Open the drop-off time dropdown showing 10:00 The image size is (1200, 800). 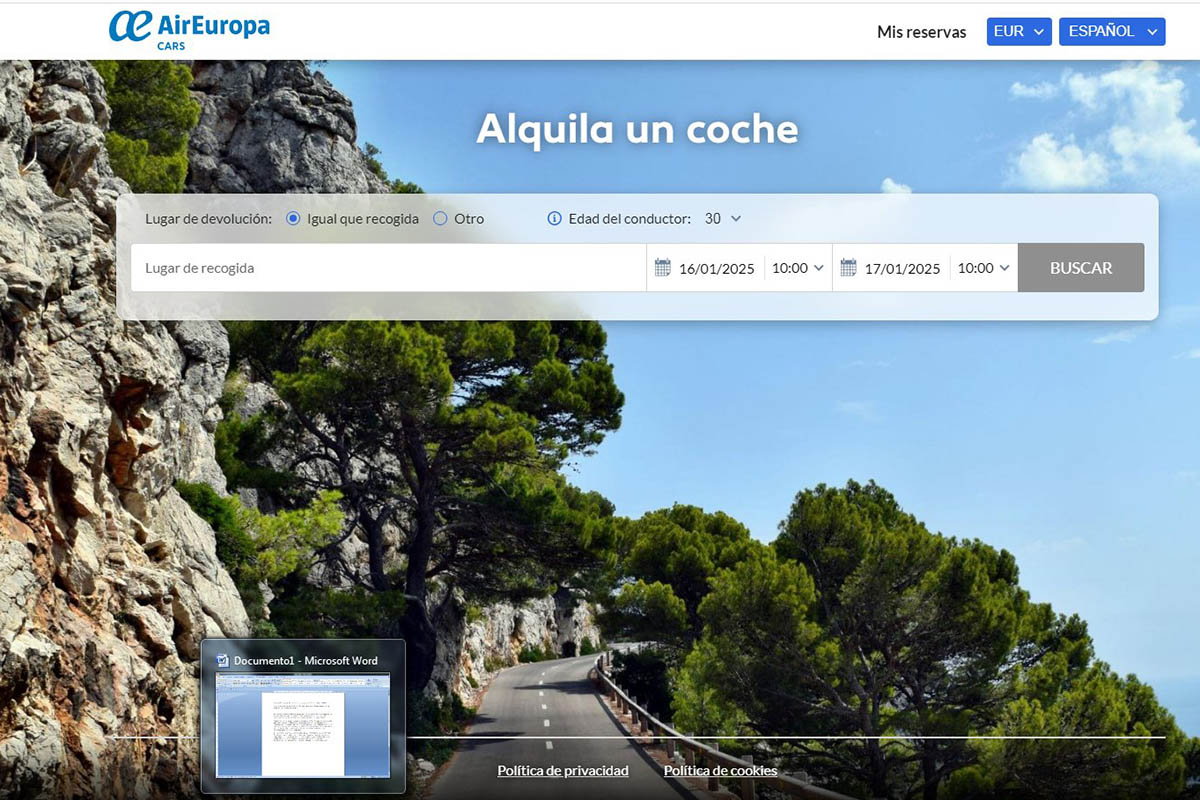coord(983,267)
